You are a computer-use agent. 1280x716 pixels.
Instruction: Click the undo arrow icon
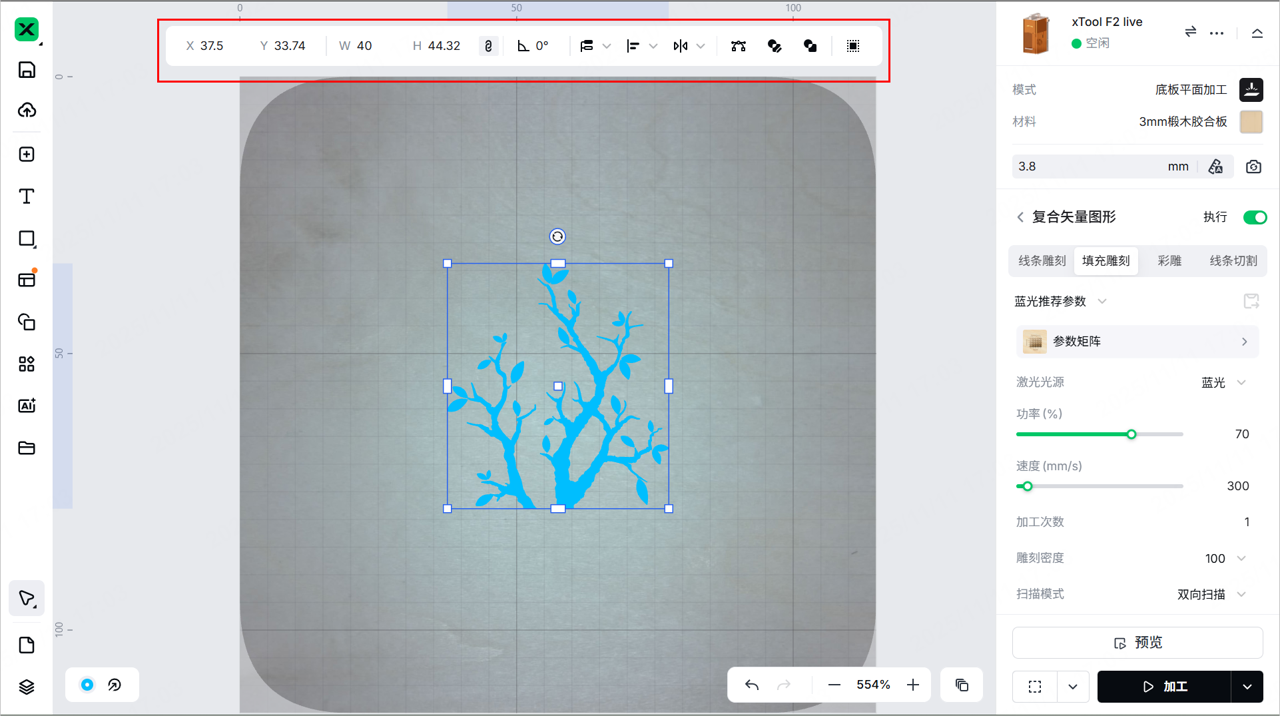pos(752,685)
